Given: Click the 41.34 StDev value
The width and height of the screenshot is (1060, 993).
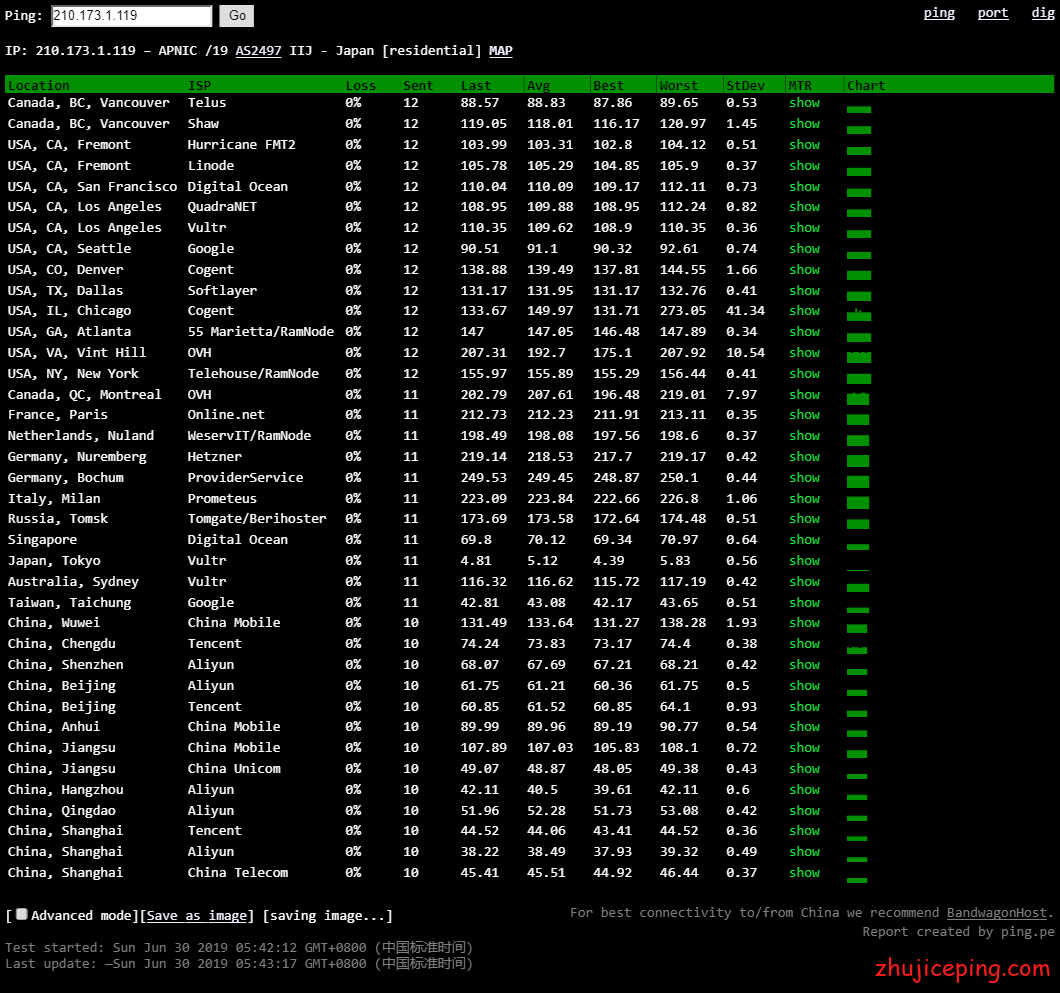Looking at the screenshot, I should pyautogui.click(x=746, y=311).
